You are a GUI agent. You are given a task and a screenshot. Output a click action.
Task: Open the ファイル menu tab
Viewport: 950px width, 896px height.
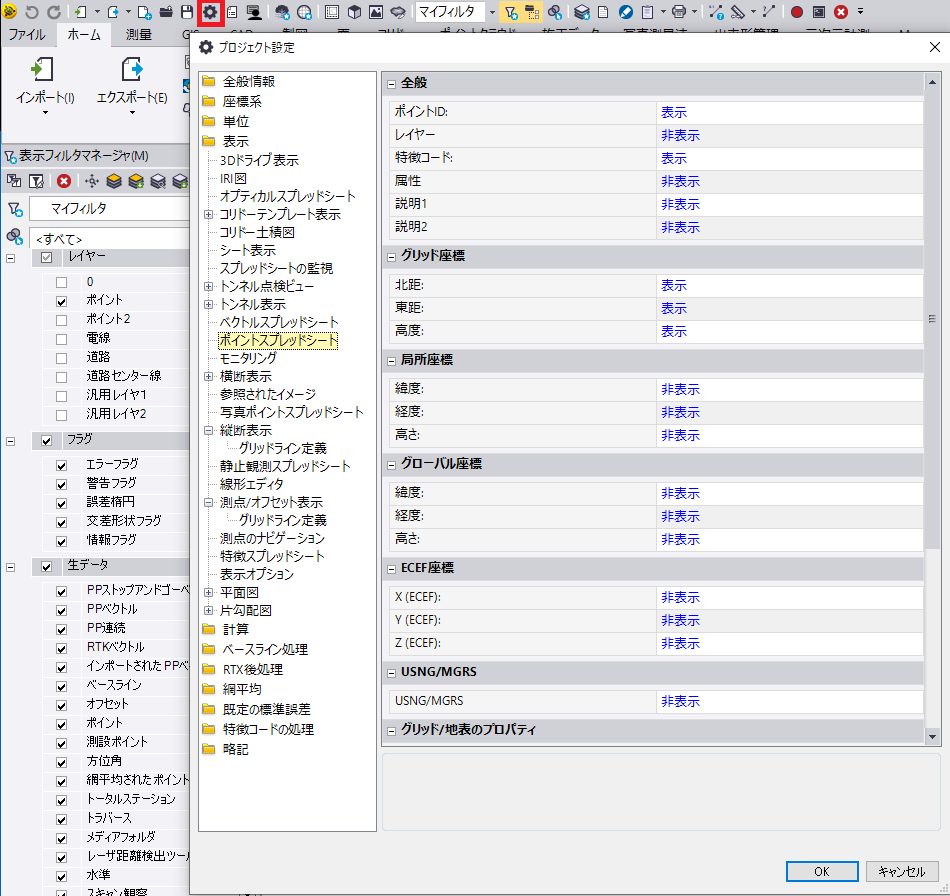coord(27,34)
